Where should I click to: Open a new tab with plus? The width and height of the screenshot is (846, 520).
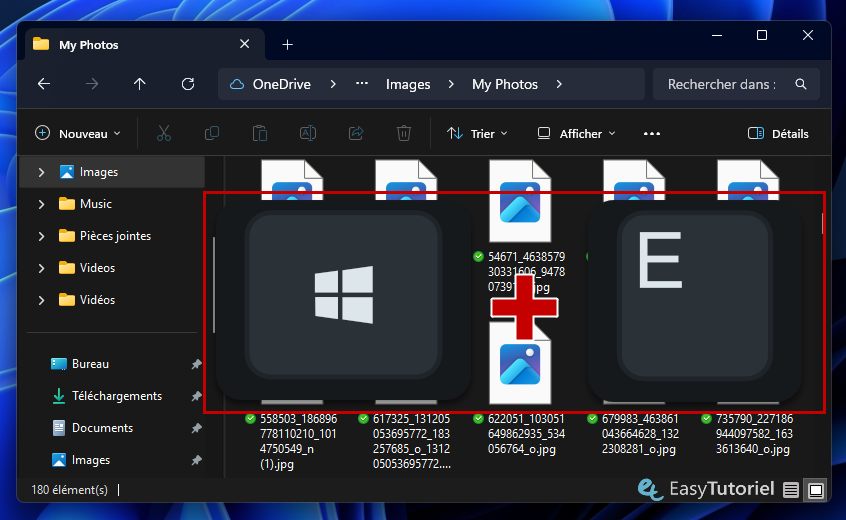pyautogui.click(x=288, y=45)
